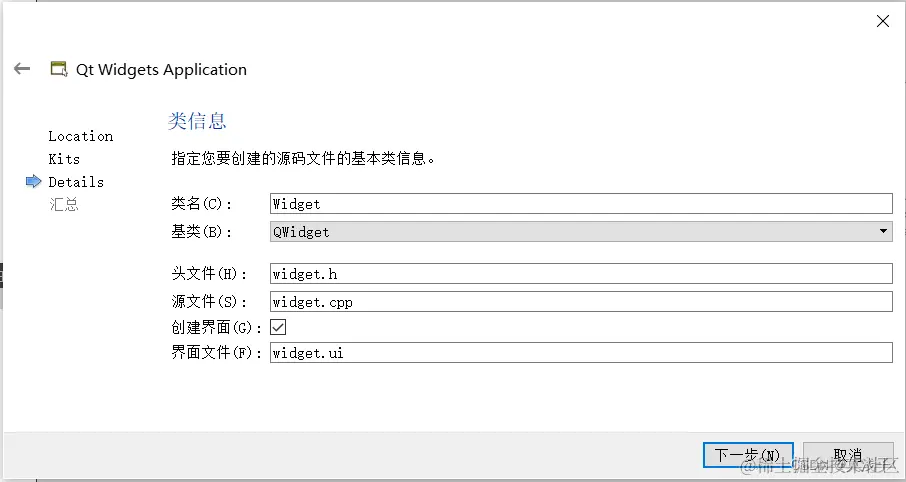The image size is (906, 482).
Task: Click the 下一步(N) button
Action: [748, 455]
